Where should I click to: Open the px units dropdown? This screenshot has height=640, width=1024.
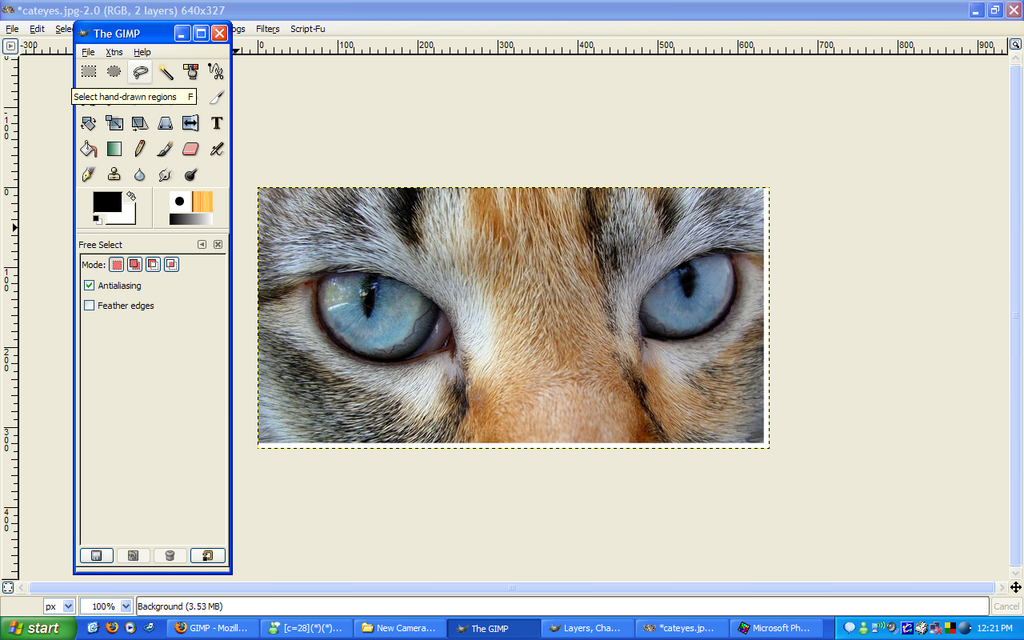[x=59, y=606]
